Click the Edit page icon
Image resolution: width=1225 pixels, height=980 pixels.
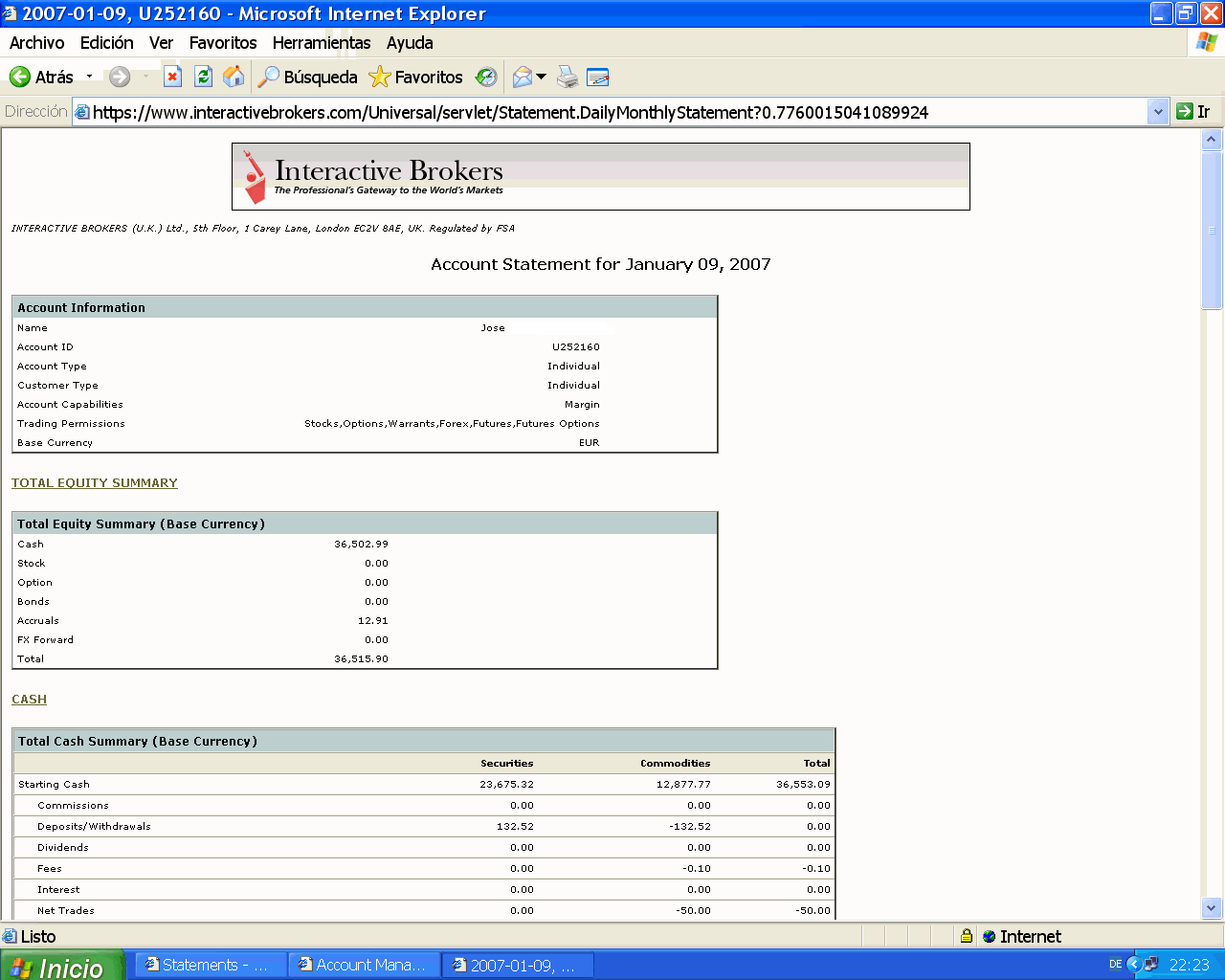tap(598, 77)
